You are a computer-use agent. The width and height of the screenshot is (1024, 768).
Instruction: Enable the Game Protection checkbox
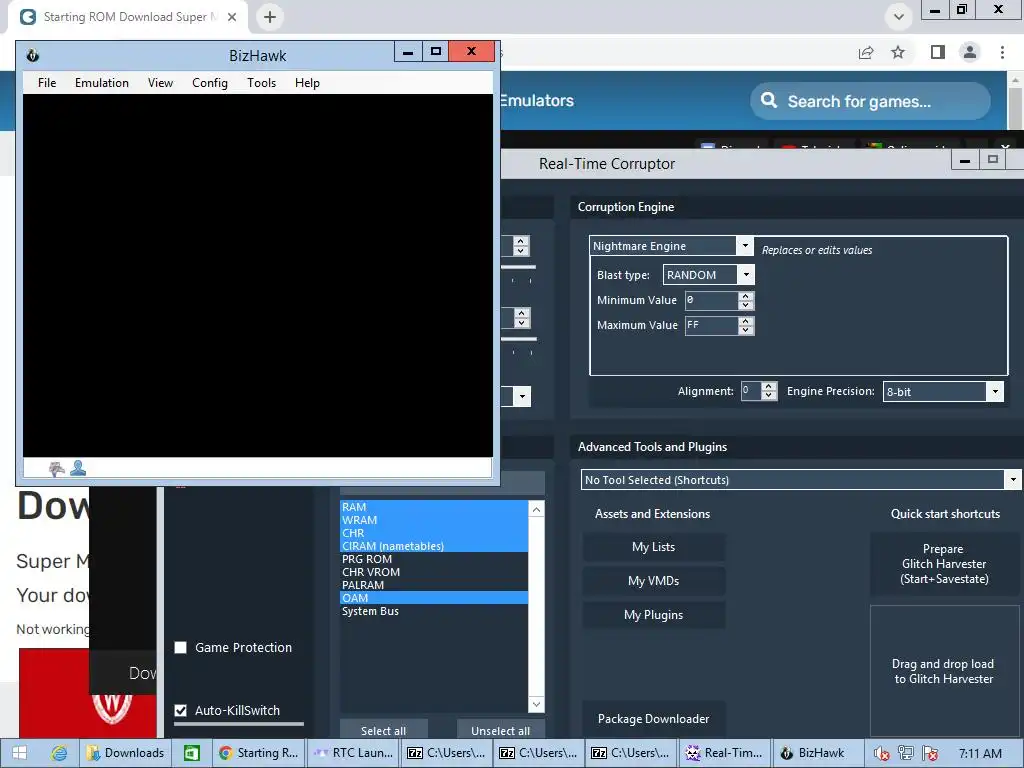[181, 648]
